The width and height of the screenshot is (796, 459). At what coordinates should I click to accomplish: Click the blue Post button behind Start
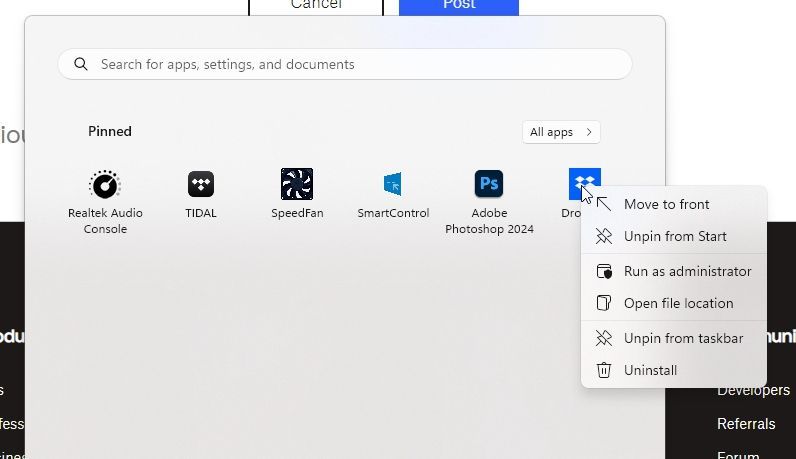pos(459,6)
